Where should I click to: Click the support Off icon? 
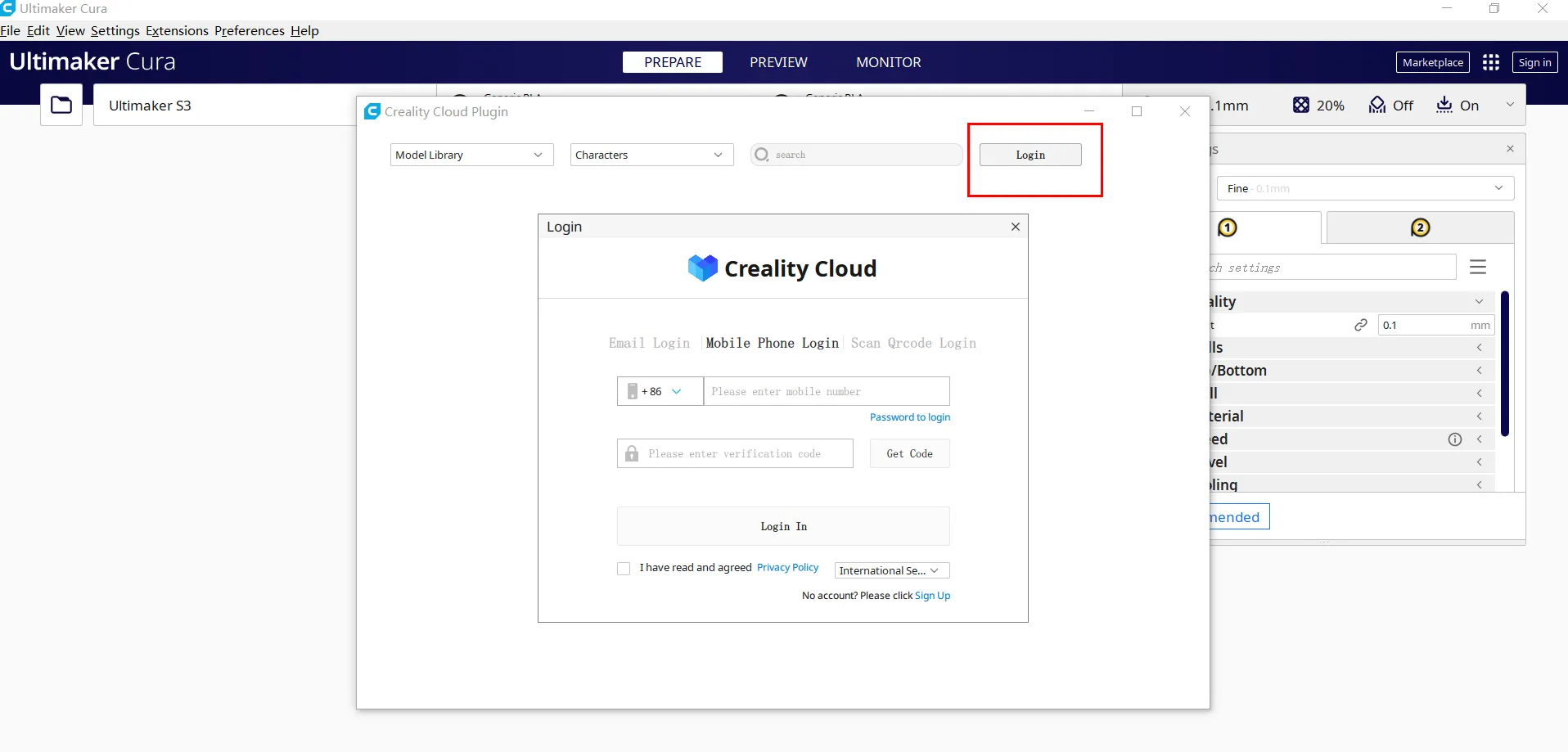coord(1377,105)
